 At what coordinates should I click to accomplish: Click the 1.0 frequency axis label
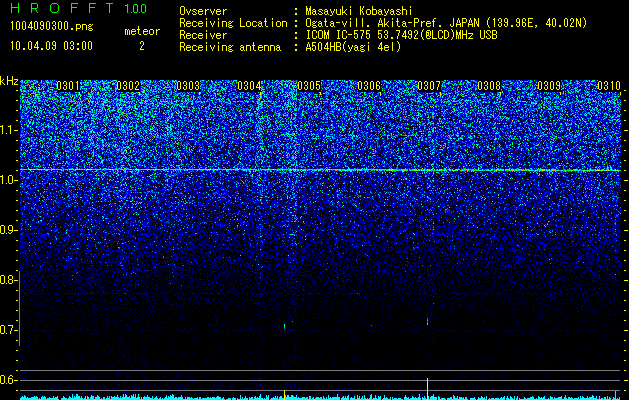pyautogui.click(x=8, y=181)
